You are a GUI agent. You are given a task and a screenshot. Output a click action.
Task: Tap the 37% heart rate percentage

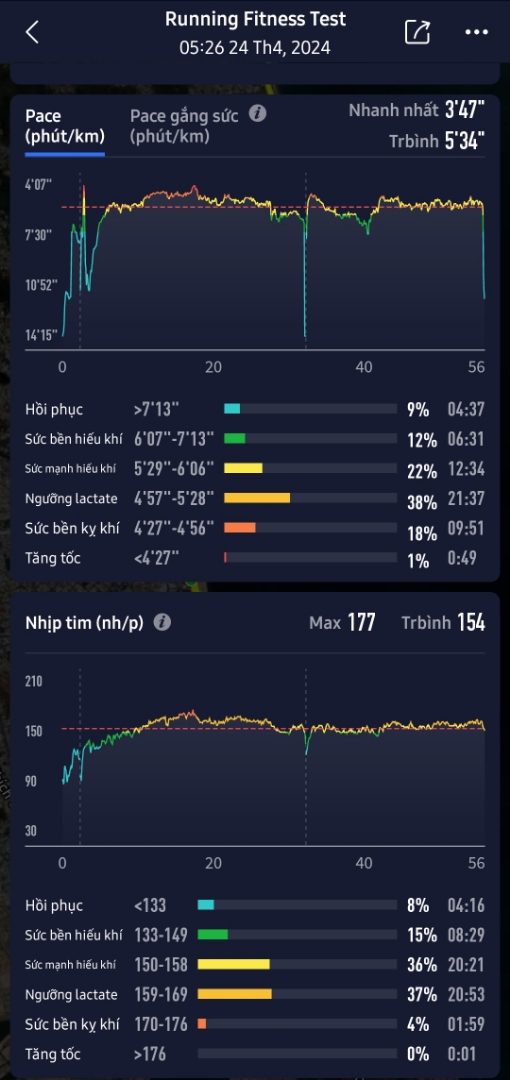click(x=422, y=995)
